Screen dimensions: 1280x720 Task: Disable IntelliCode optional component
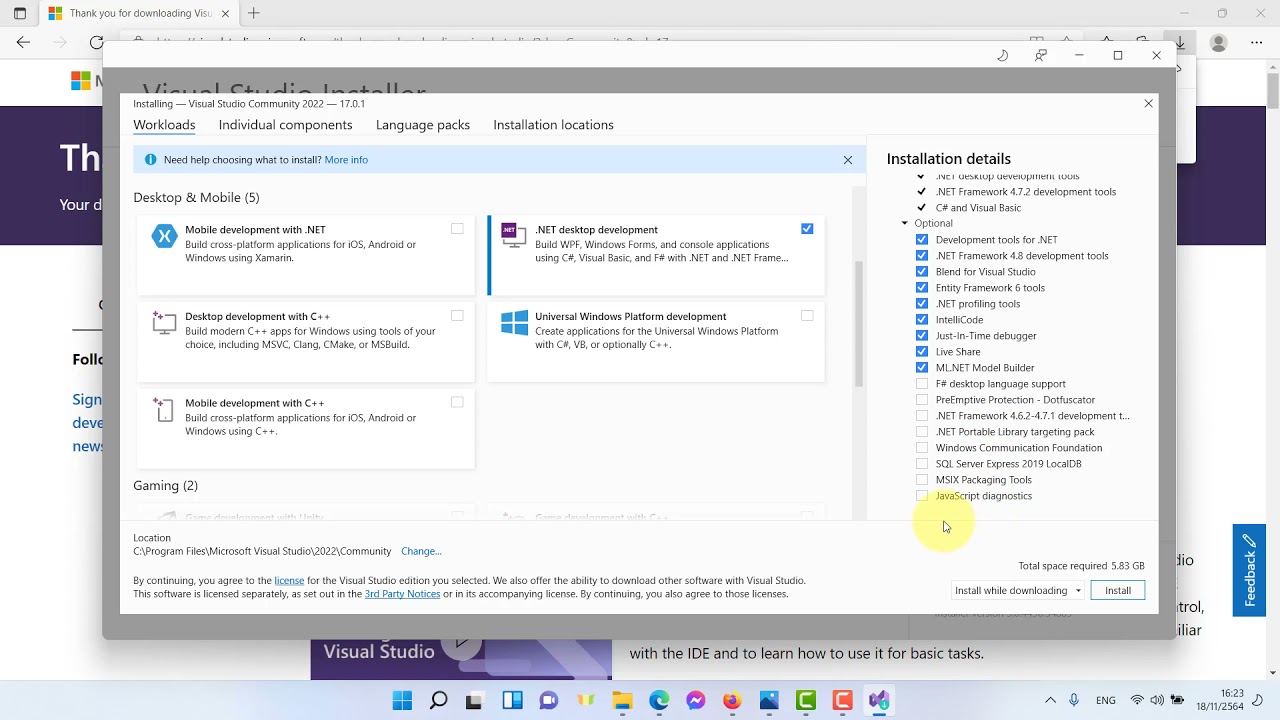[x=922, y=320]
